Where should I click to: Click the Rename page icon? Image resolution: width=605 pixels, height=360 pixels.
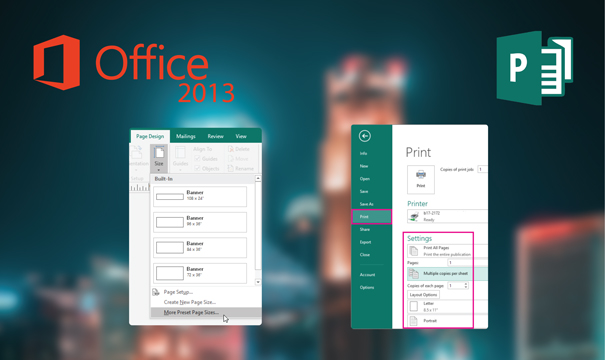[231, 168]
